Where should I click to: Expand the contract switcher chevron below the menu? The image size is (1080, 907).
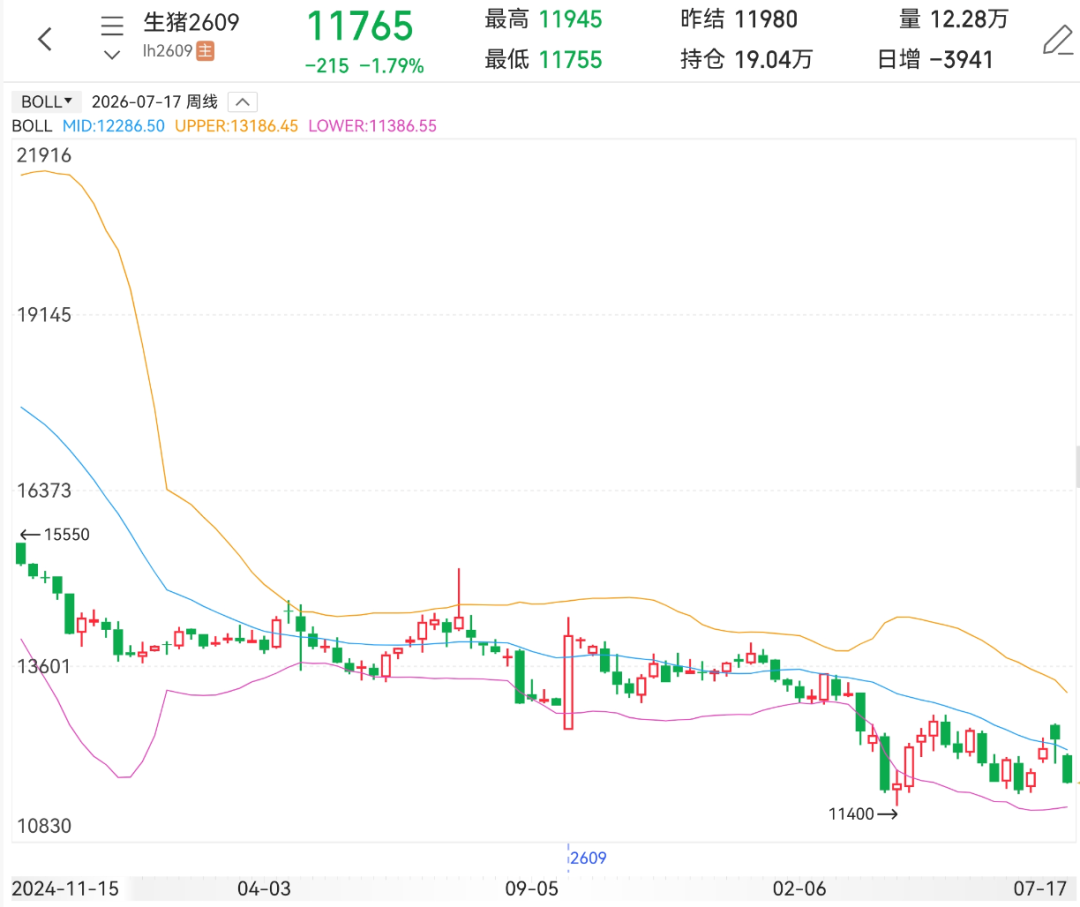(x=112, y=54)
